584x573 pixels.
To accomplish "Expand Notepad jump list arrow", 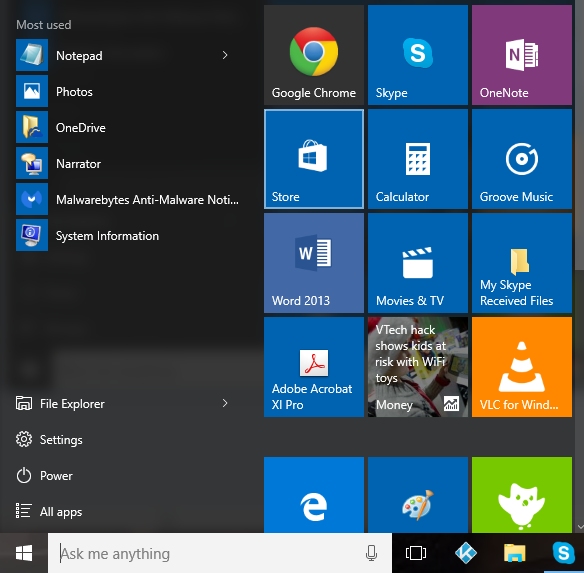I will tap(225, 55).
